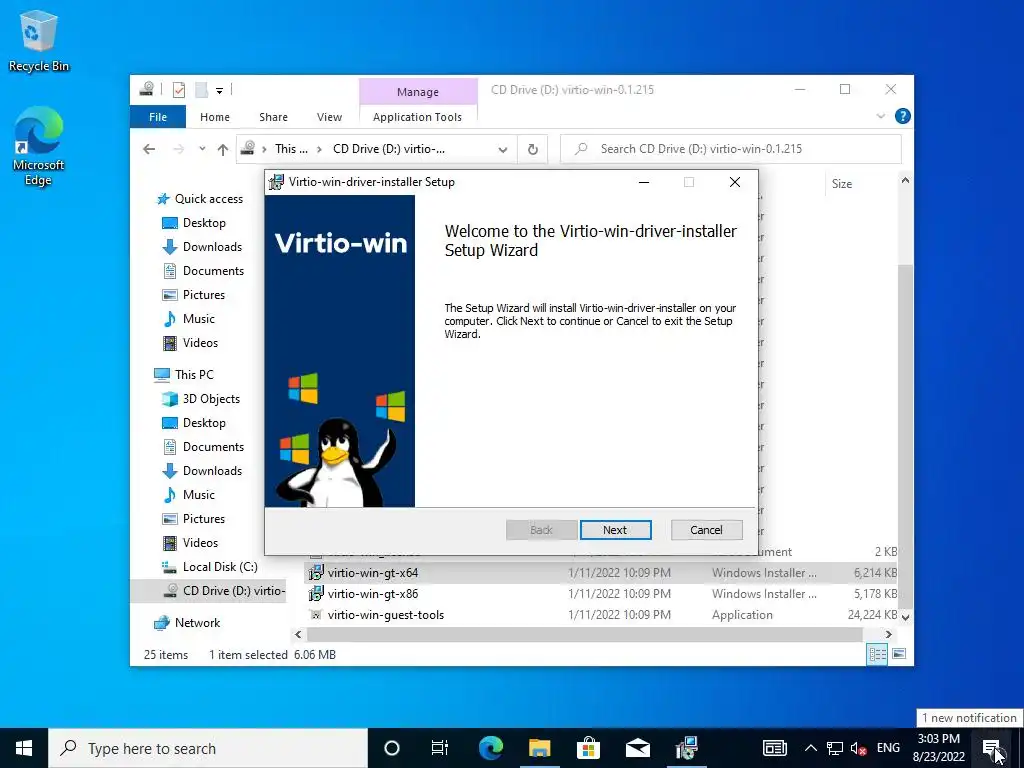Expand the ribbon with the chevron

(880, 116)
